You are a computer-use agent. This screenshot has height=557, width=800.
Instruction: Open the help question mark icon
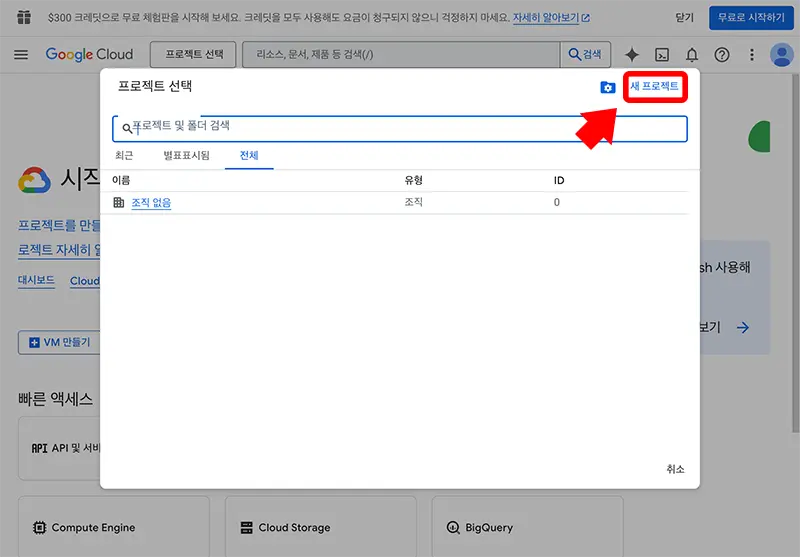722,55
